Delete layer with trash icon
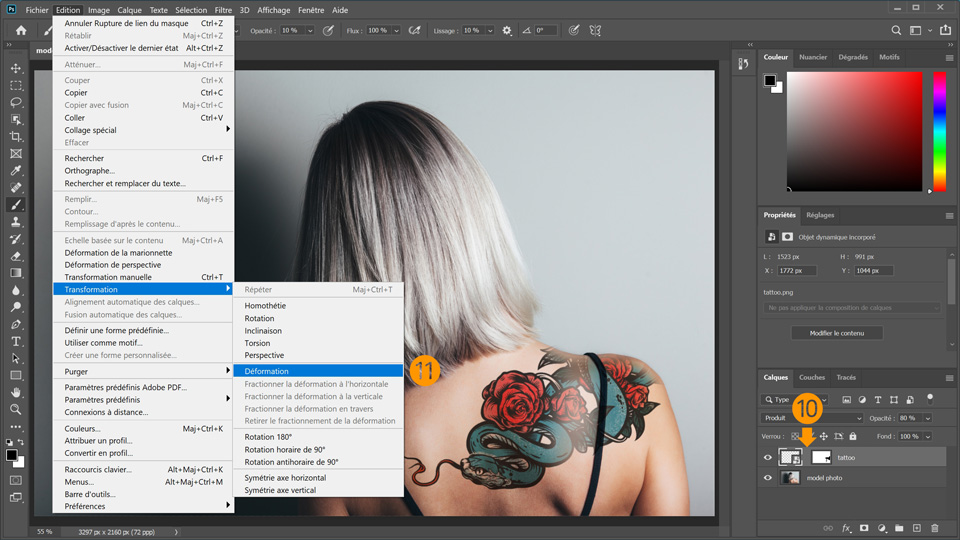This screenshot has height=540, width=960. (x=934, y=528)
